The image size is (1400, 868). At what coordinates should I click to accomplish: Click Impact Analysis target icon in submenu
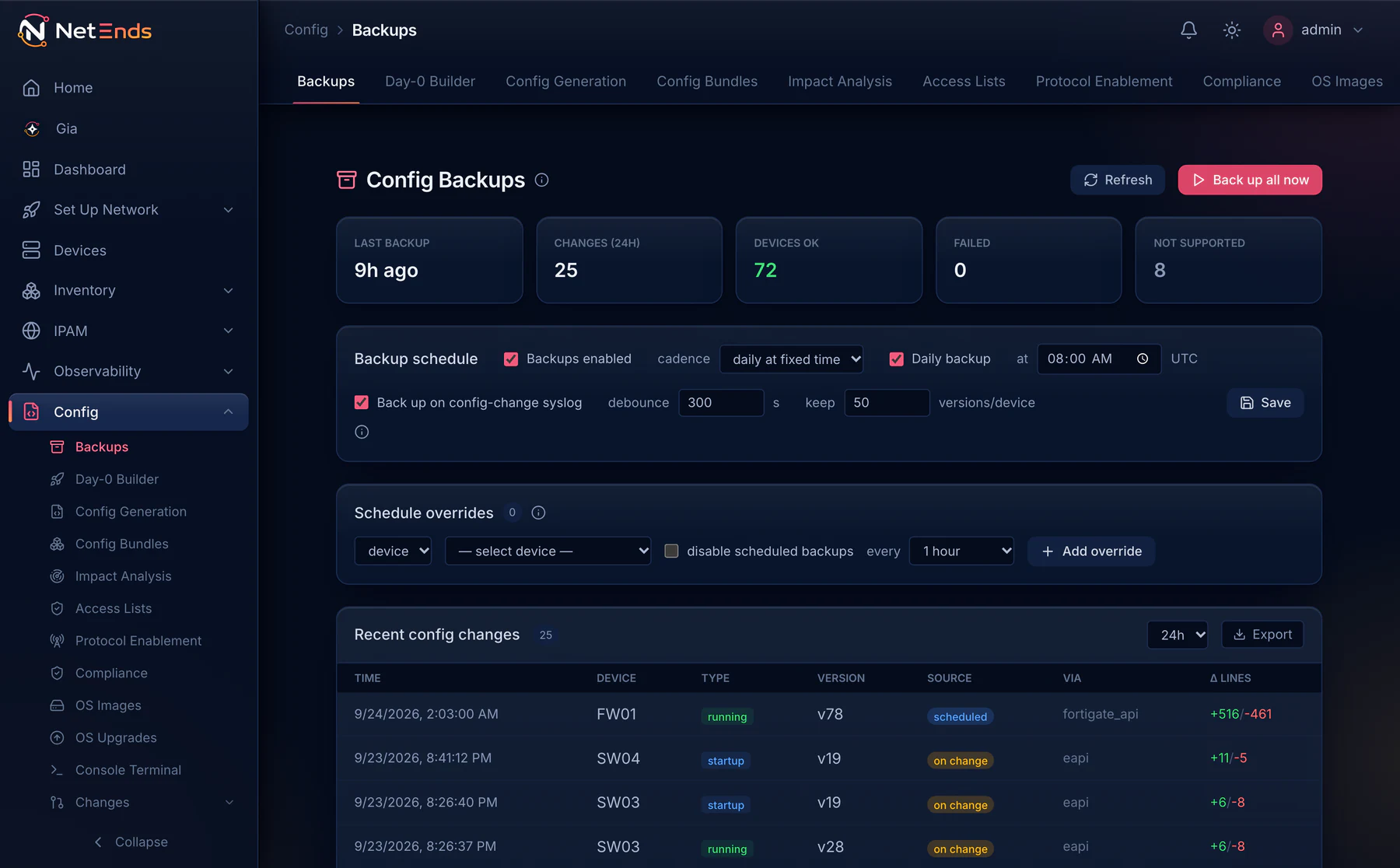pyautogui.click(x=57, y=576)
